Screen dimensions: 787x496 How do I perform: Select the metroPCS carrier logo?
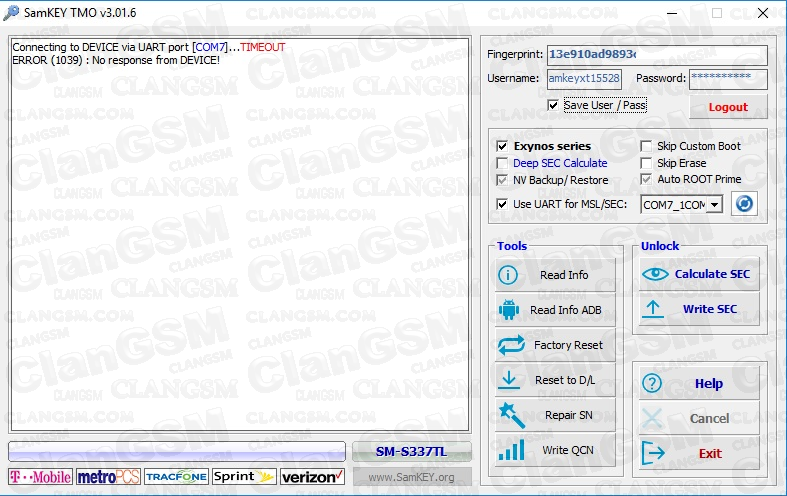point(108,477)
